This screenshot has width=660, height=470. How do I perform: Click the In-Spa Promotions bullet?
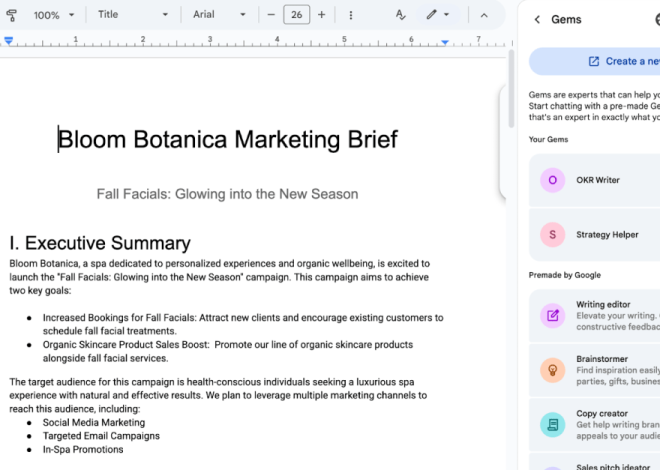pos(83,449)
